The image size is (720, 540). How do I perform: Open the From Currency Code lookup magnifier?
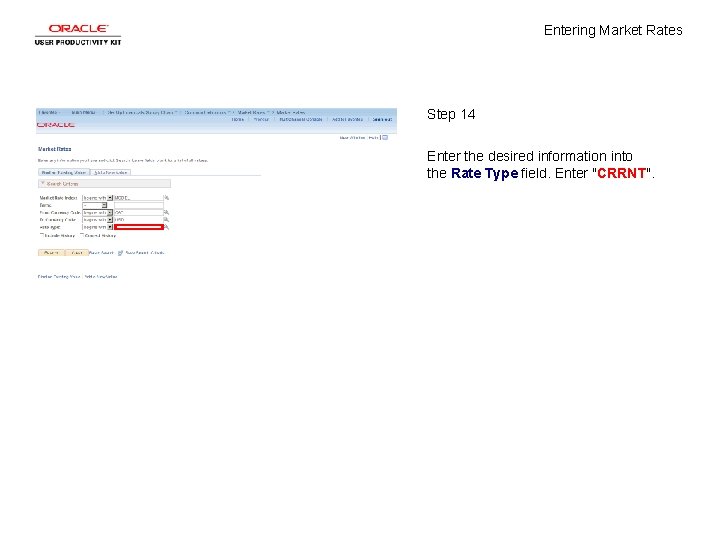pyautogui.click(x=166, y=213)
